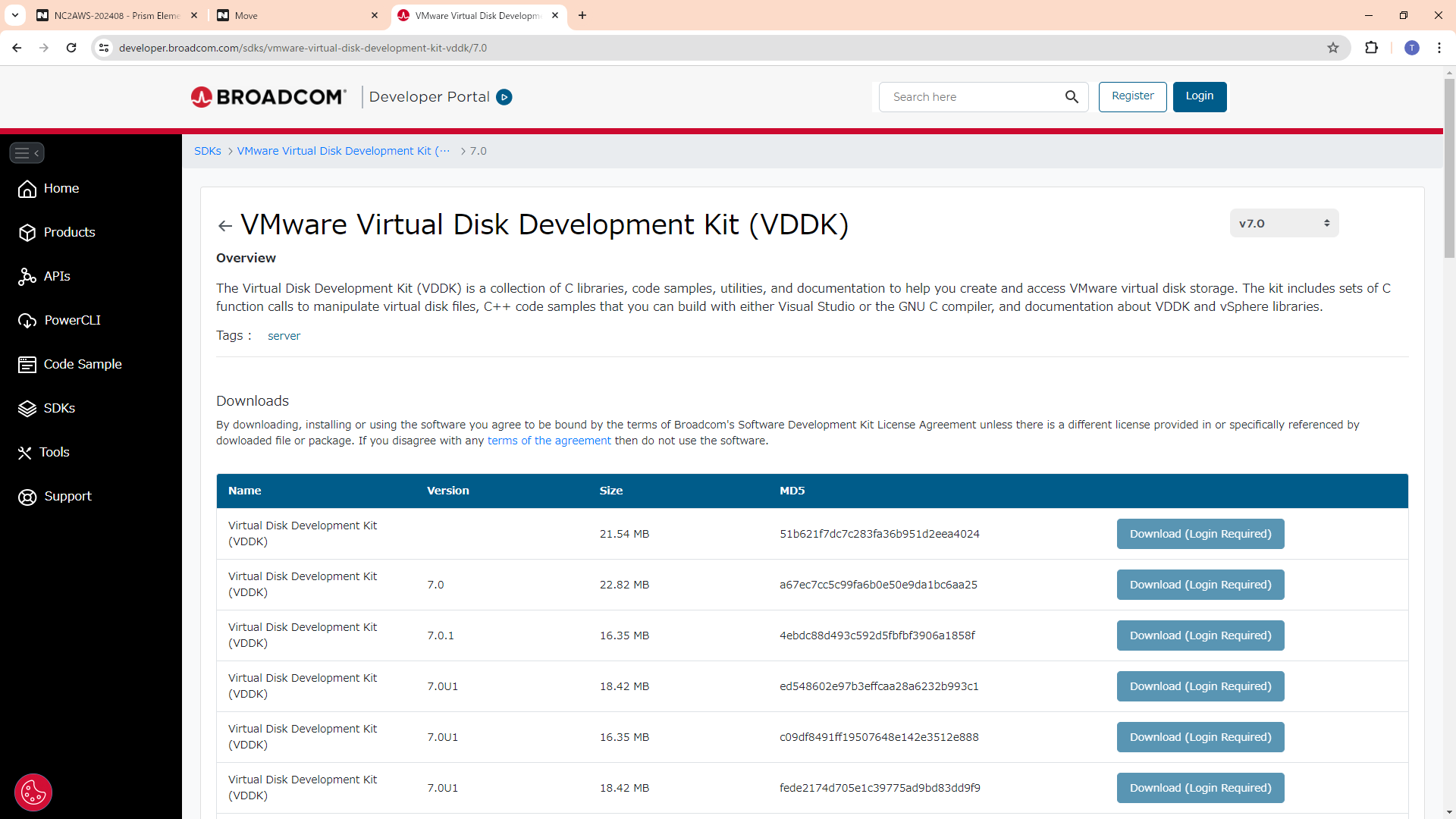Open the v7.0 version dropdown
Viewport: 1456px width, 819px height.
pos(1284,224)
